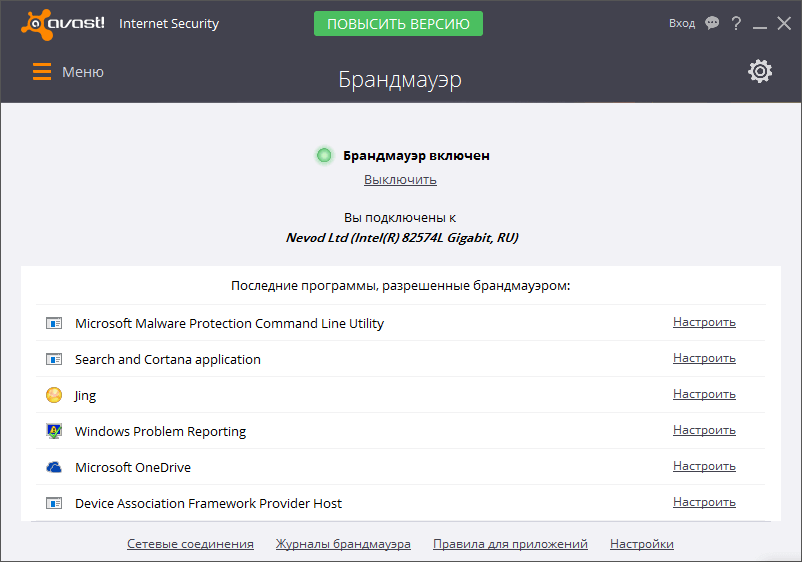Image resolution: width=802 pixels, height=562 pixels.
Task: Click the Jing application icon
Action: pos(54,395)
